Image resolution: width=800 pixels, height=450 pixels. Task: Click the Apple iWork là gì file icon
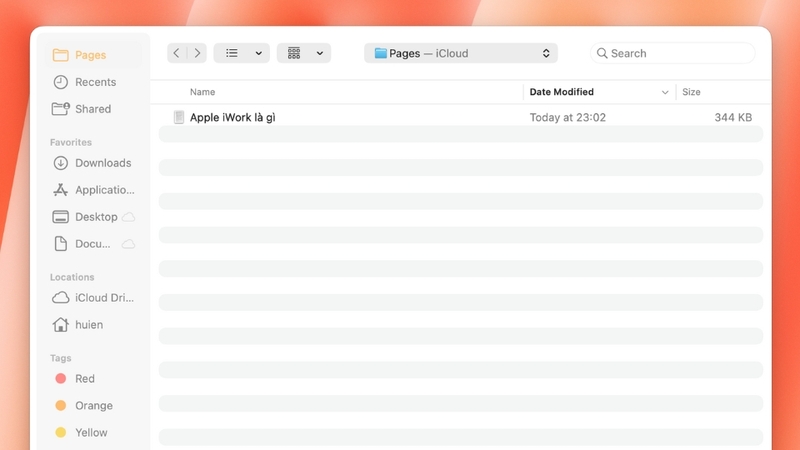coord(179,117)
